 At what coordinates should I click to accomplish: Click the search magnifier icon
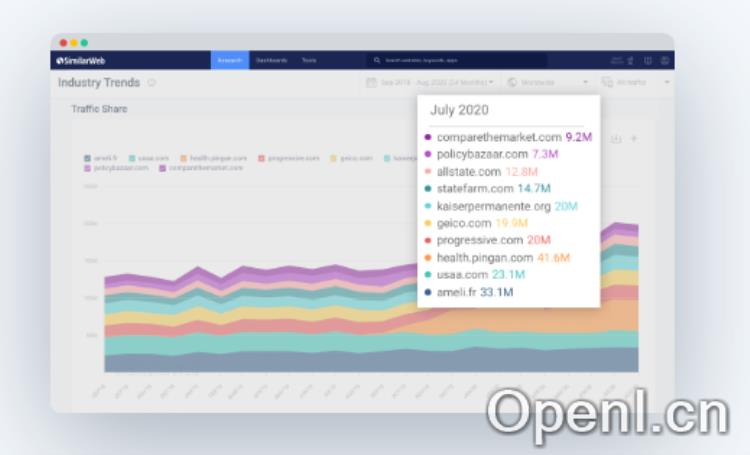pyautogui.click(x=377, y=60)
